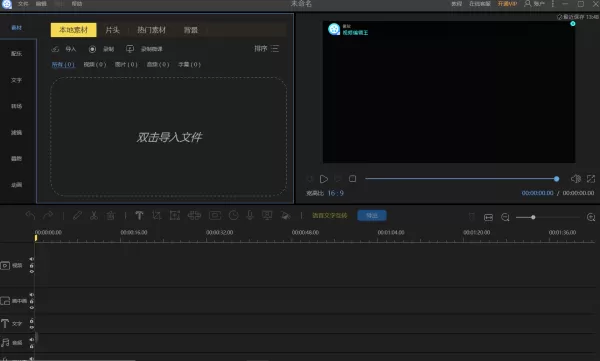Hide the picture-in-picture track eye icon
This screenshot has height=361, width=600.
coord(32,307)
